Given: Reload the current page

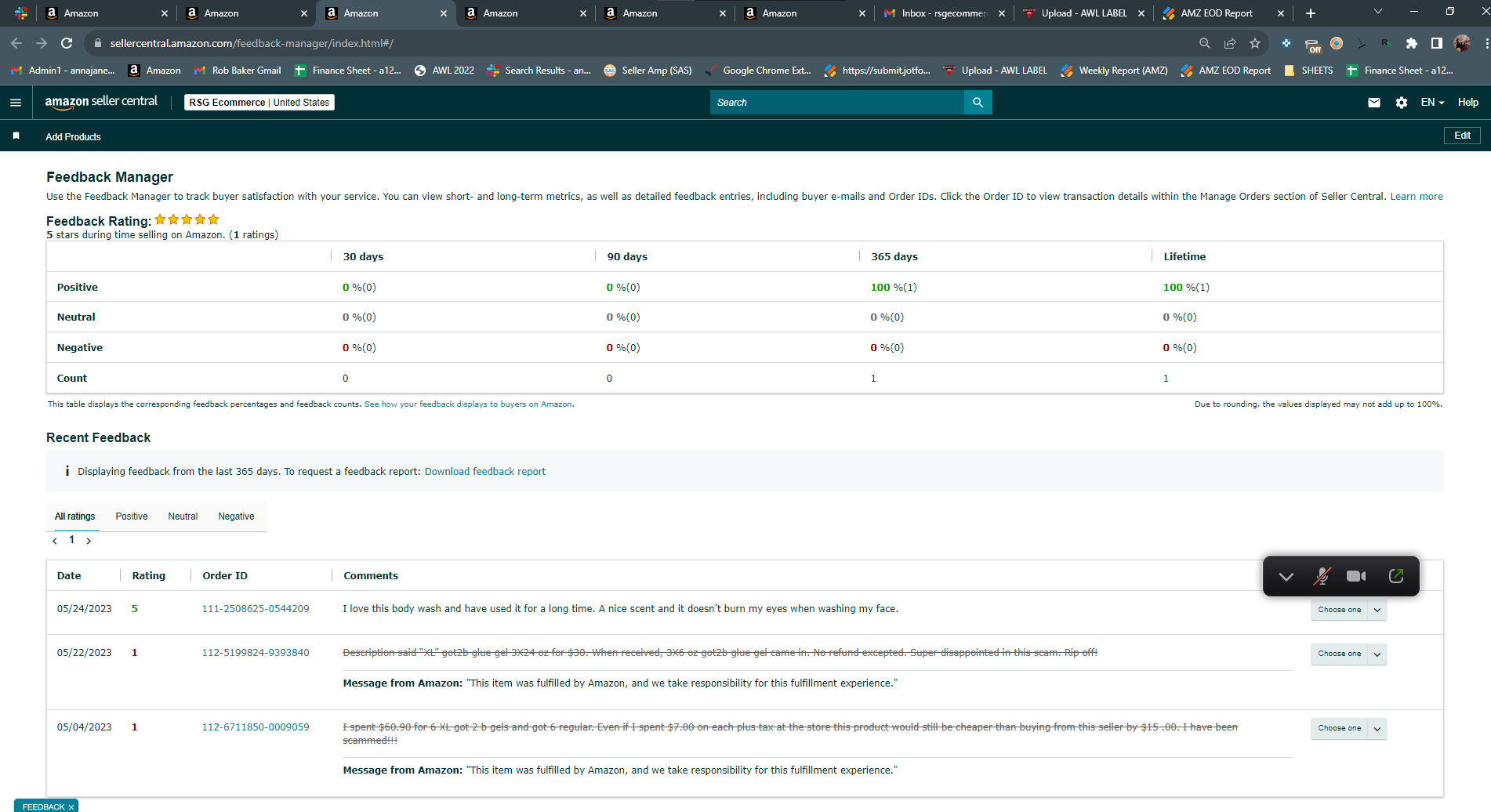Looking at the screenshot, I should pyautogui.click(x=67, y=43).
